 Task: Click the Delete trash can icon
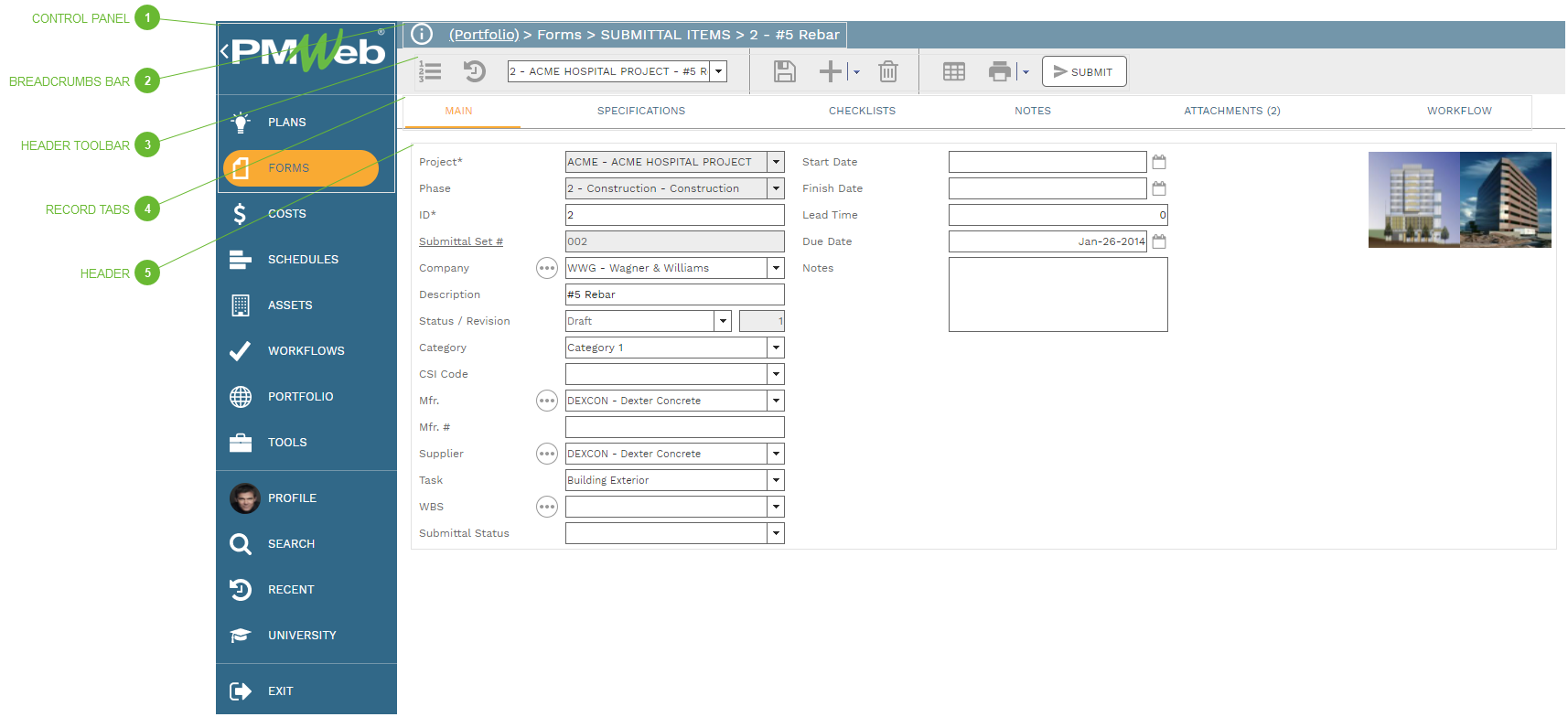point(887,71)
